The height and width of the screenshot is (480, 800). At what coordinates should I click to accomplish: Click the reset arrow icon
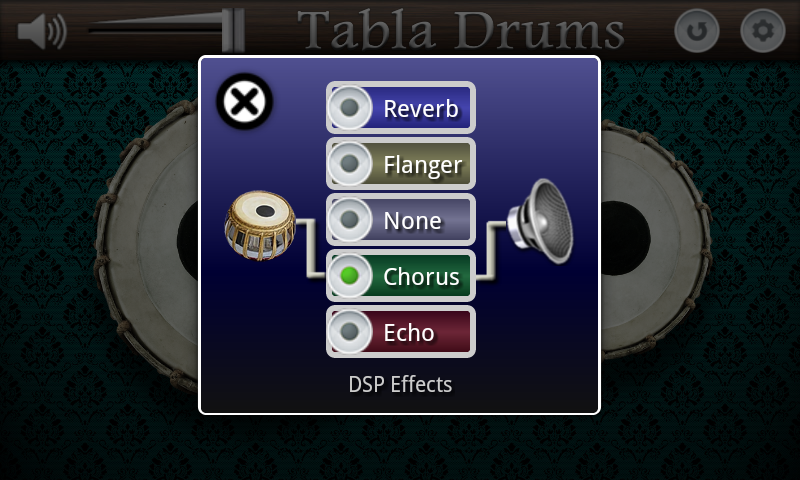pyautogui.click(x=696, y=31)
